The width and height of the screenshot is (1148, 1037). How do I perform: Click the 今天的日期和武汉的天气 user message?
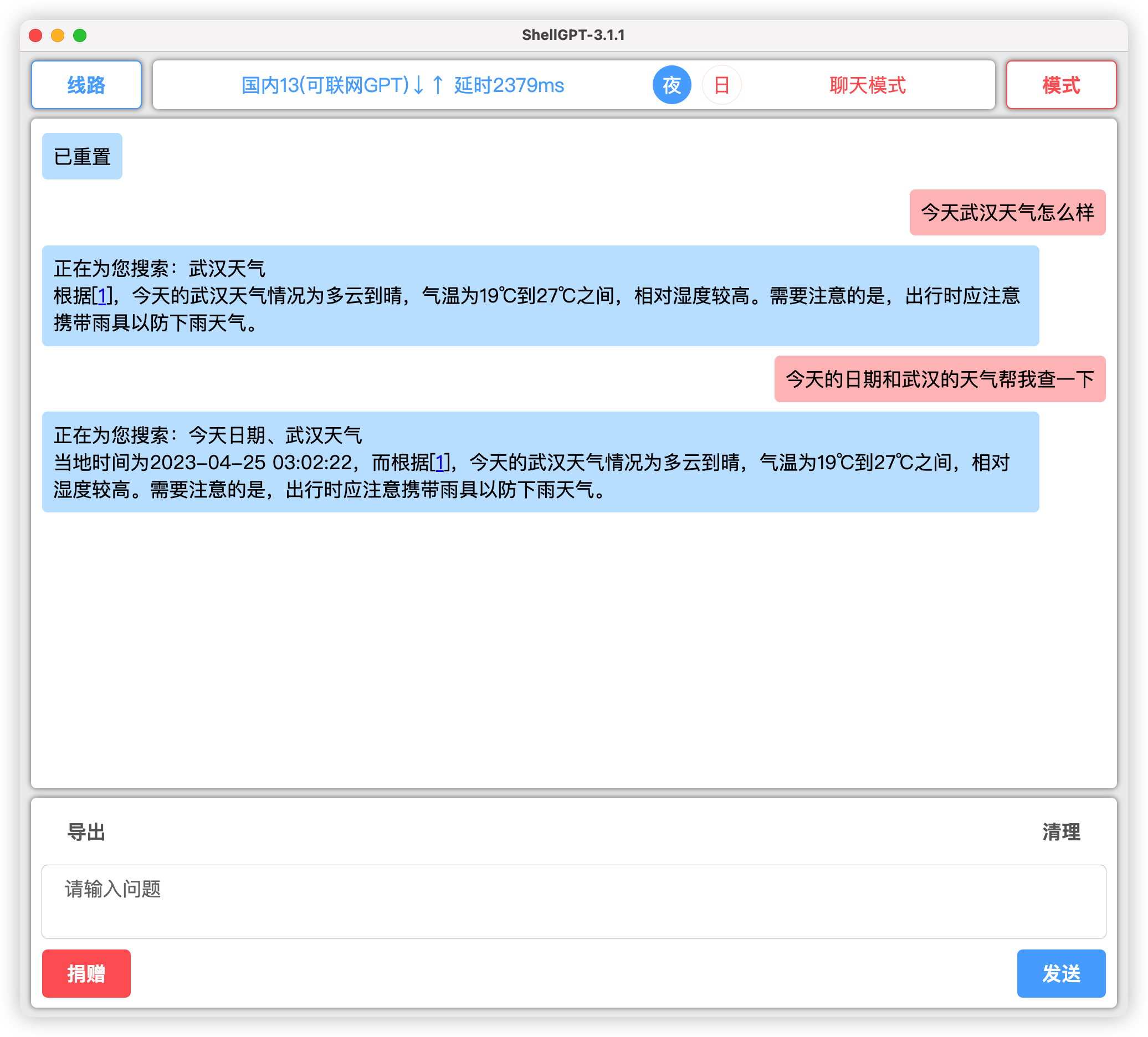tap(939, 379)
